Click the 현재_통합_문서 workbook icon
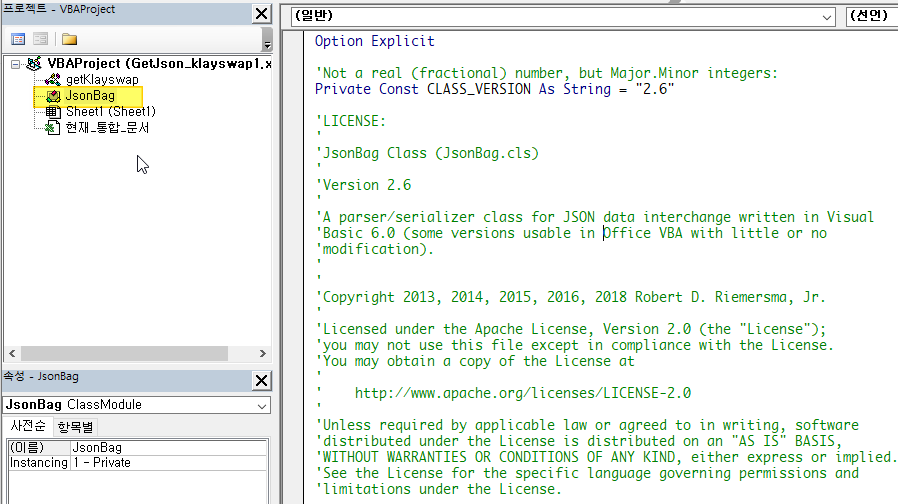 point(53,128)
